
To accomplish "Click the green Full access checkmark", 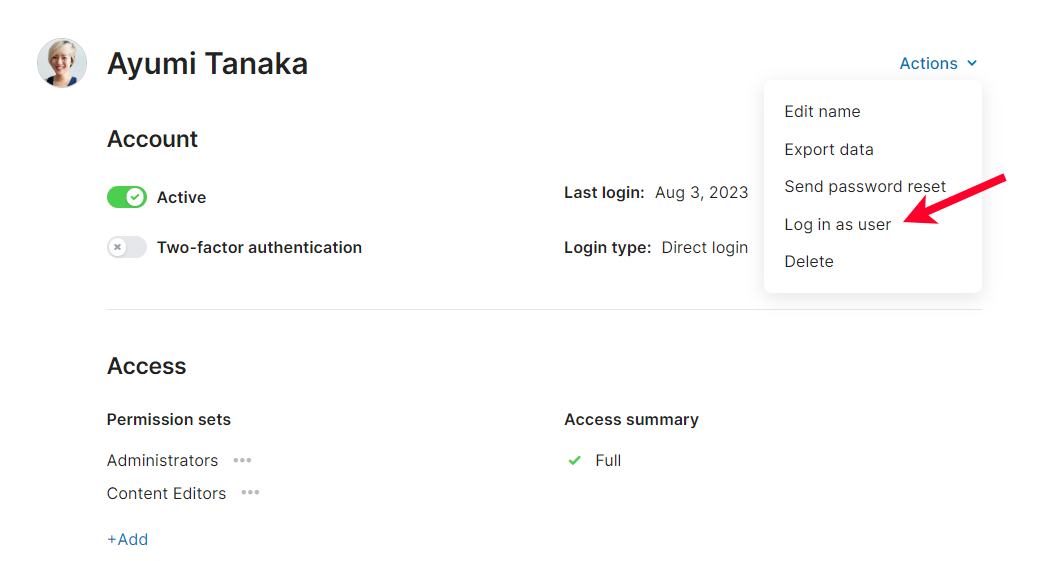I will click(574, 460).
